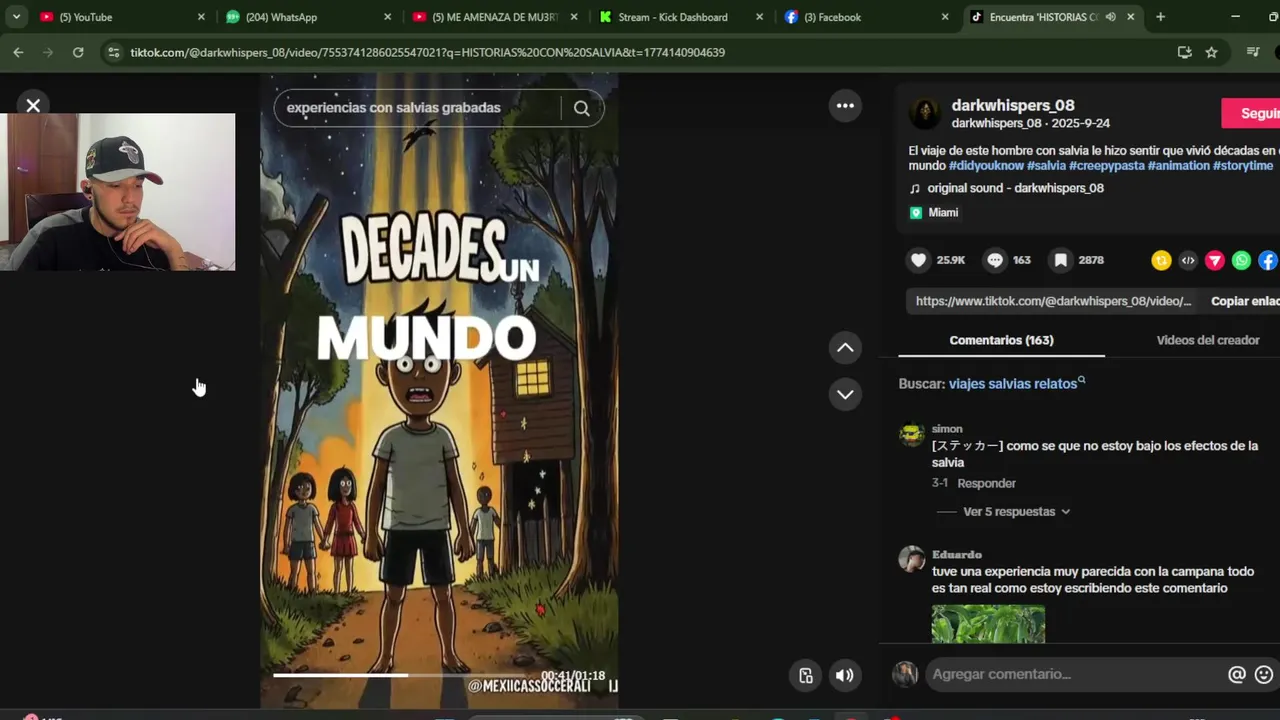This screenshot has height=720, width=1280.
Task: Save video with the bookmark icon
Action: point(1060,260)
